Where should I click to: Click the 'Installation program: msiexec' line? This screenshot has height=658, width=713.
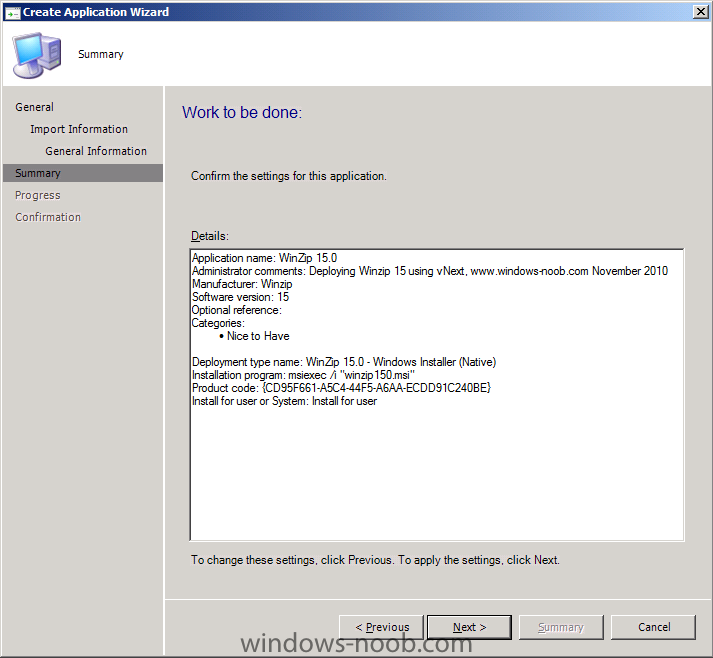click(x=303, y=375)
